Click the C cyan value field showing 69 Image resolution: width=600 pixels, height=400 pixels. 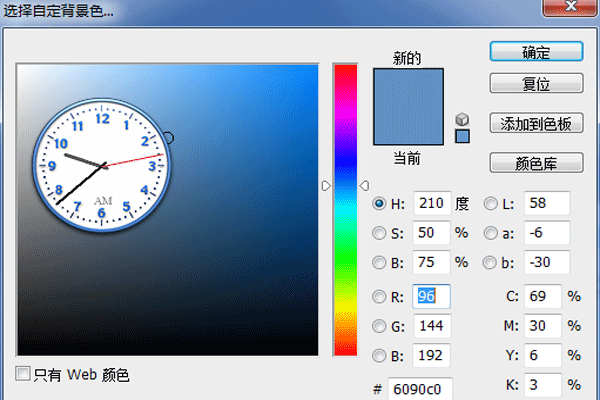click(540, 297)
